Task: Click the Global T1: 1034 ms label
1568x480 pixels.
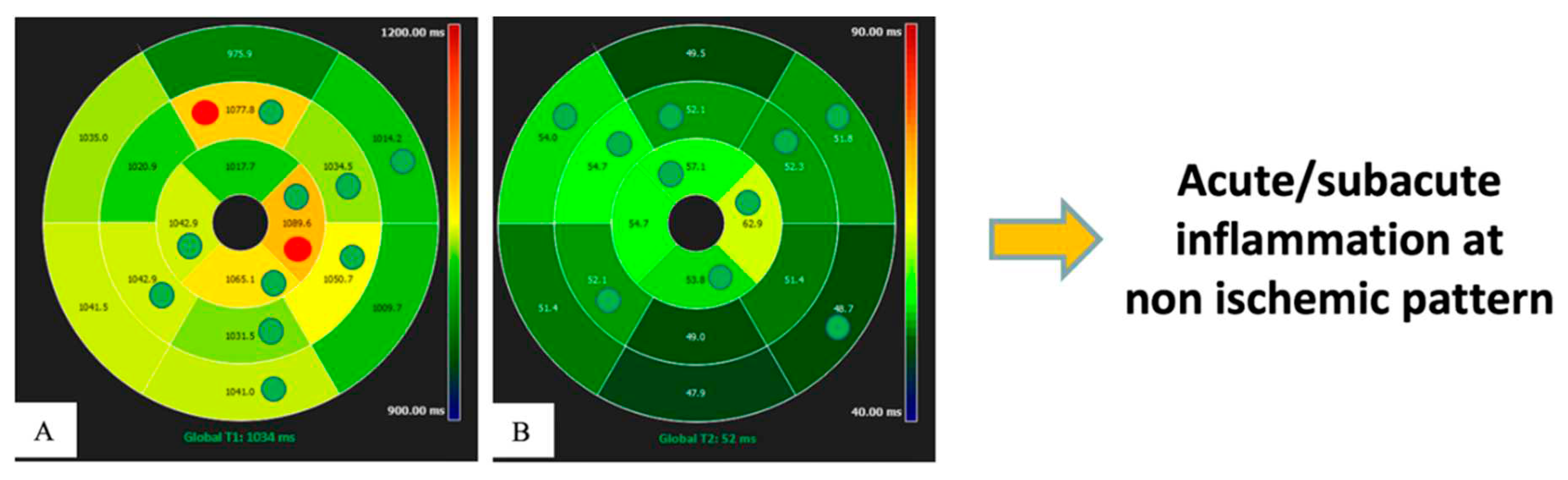Action: pos(239,437)
